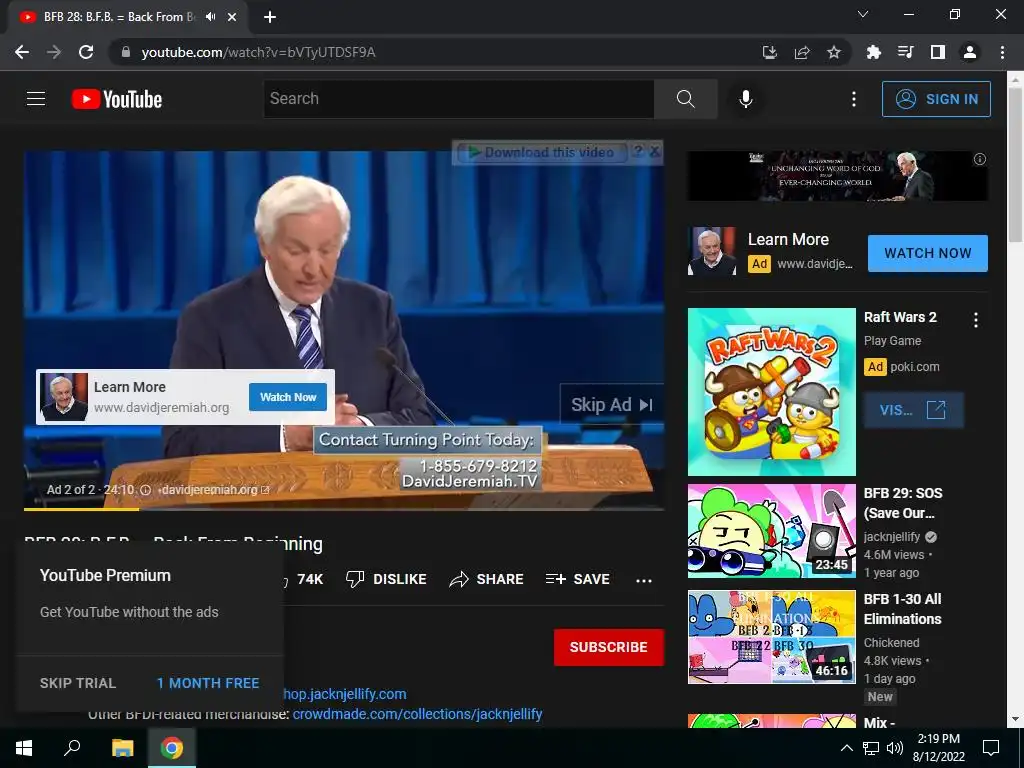Open Windows Start menu
1024x768 pixels.
coord(24,748)
